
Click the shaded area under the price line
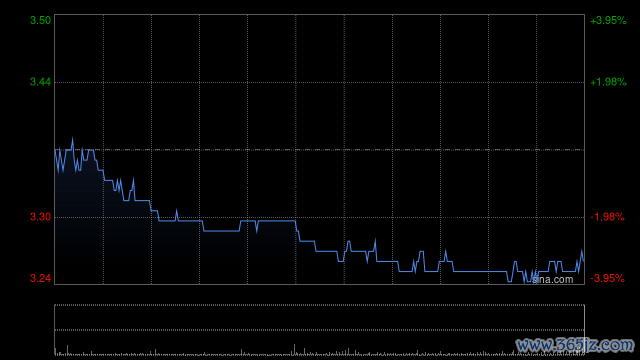(122, 245)
